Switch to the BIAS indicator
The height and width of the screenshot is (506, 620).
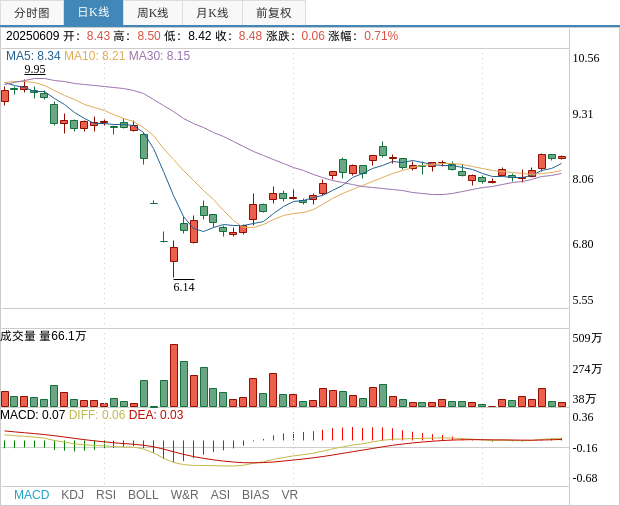tap(255, 495)
